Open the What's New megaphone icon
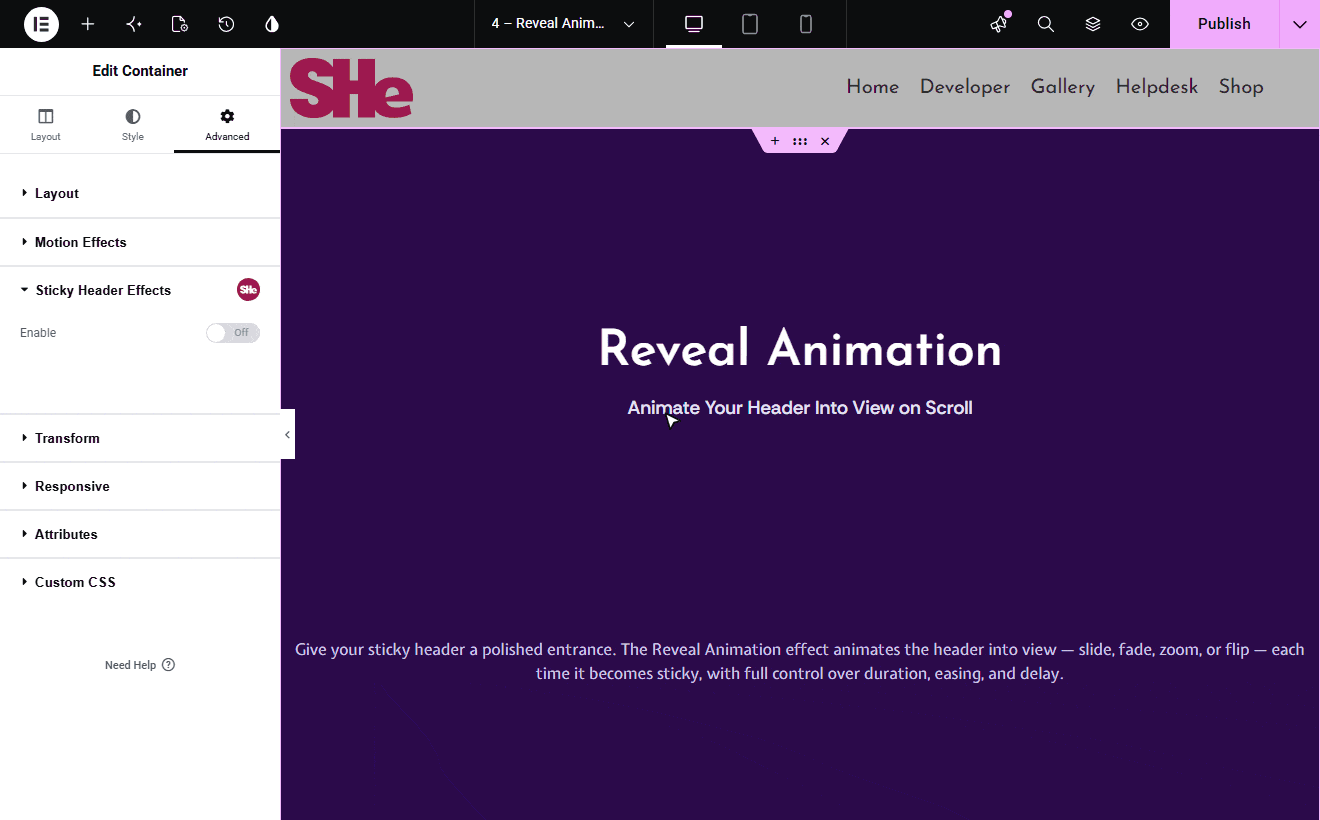The image size is (1320, 820). pos(999,24)
